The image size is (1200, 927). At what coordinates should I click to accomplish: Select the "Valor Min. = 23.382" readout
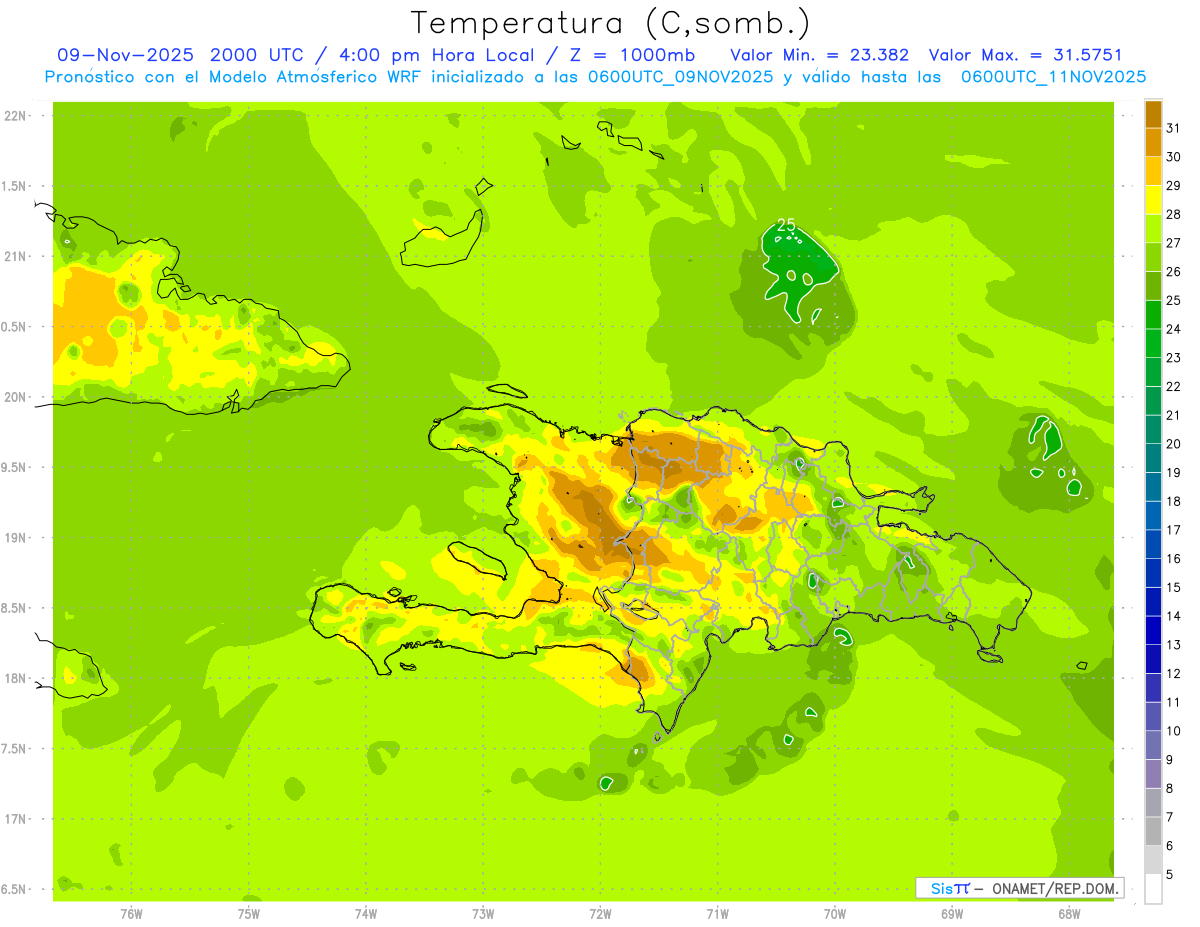pos(820,55)
